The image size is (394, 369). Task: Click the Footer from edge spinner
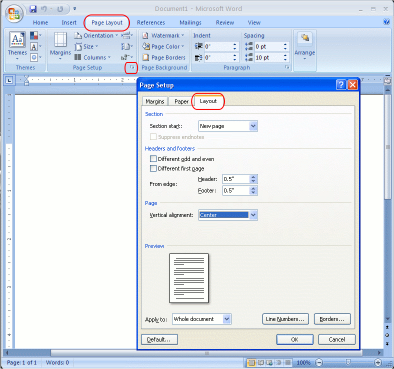pyautogui.click(x=253, y=190)
